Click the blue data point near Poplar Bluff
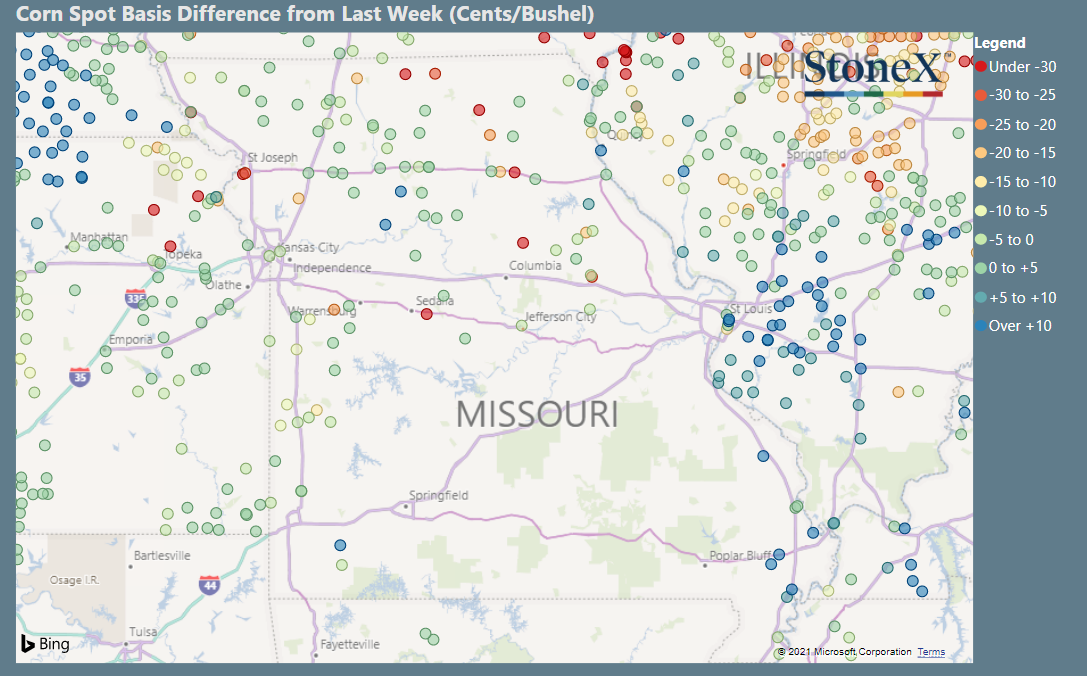The width and height of the screenshot is (1087, 676). coord(779,554)
